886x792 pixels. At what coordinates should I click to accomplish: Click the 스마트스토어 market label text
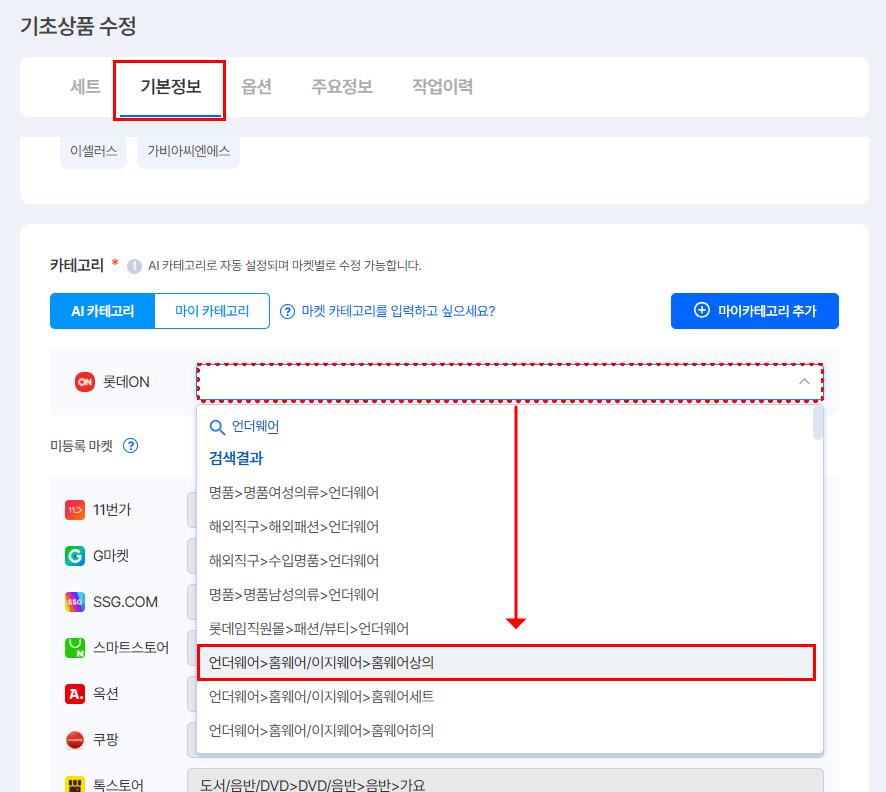click(x=131, y=647)
